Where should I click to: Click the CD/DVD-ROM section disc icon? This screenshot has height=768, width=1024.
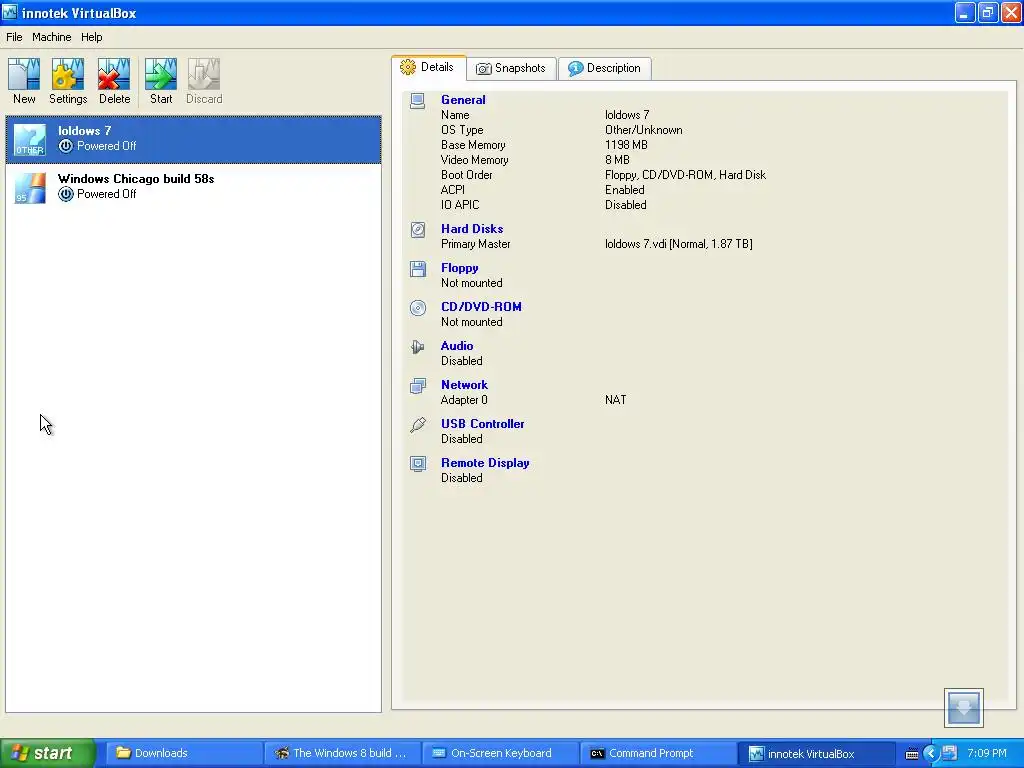418,308
